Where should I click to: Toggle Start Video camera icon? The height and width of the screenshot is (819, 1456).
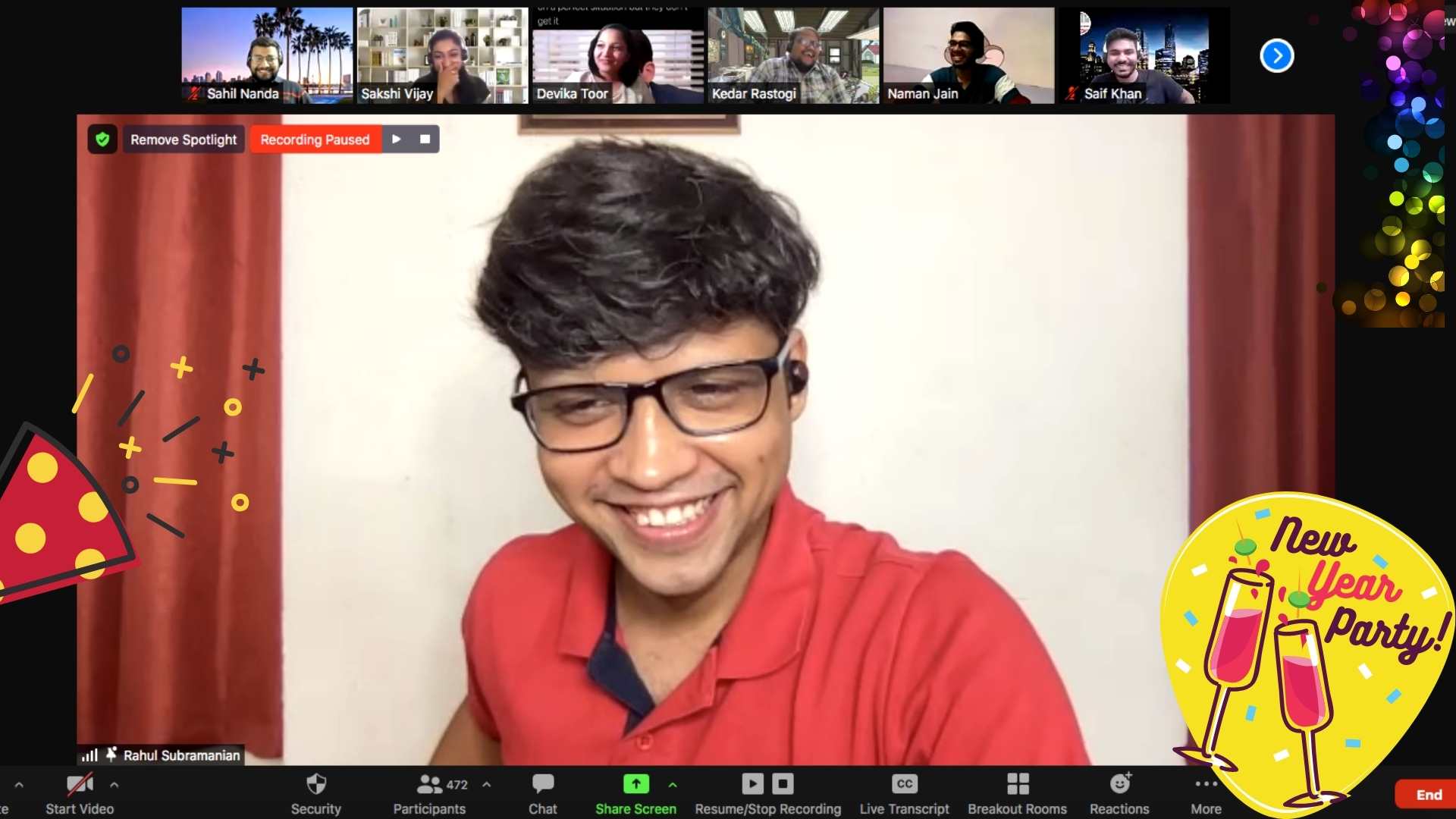[80, 784]
